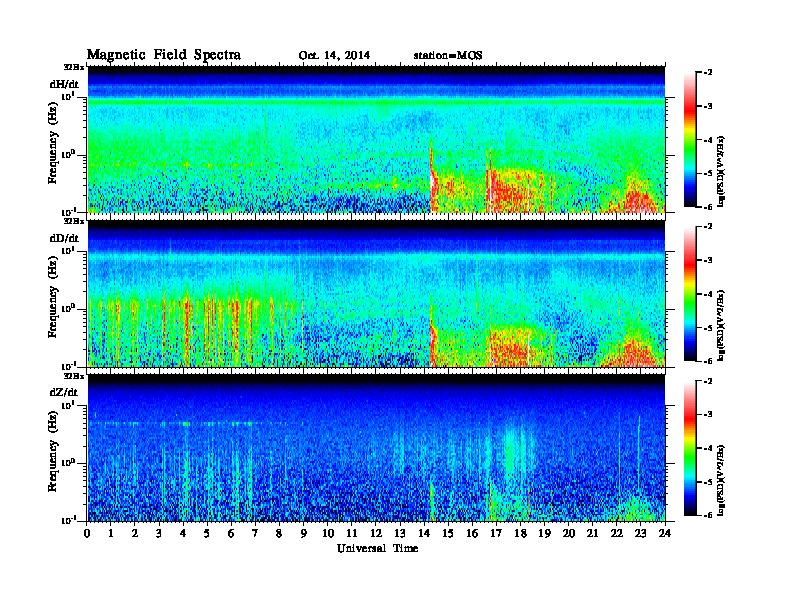
Task: Click the dZ/dt spectrogram plot
Action: click(376, 448)
